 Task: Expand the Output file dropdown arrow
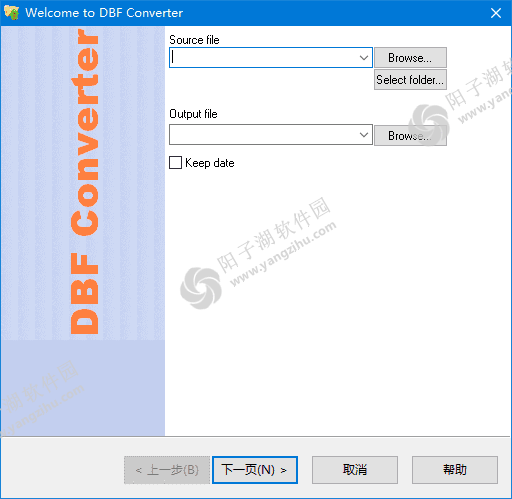(x=364, y=135)
